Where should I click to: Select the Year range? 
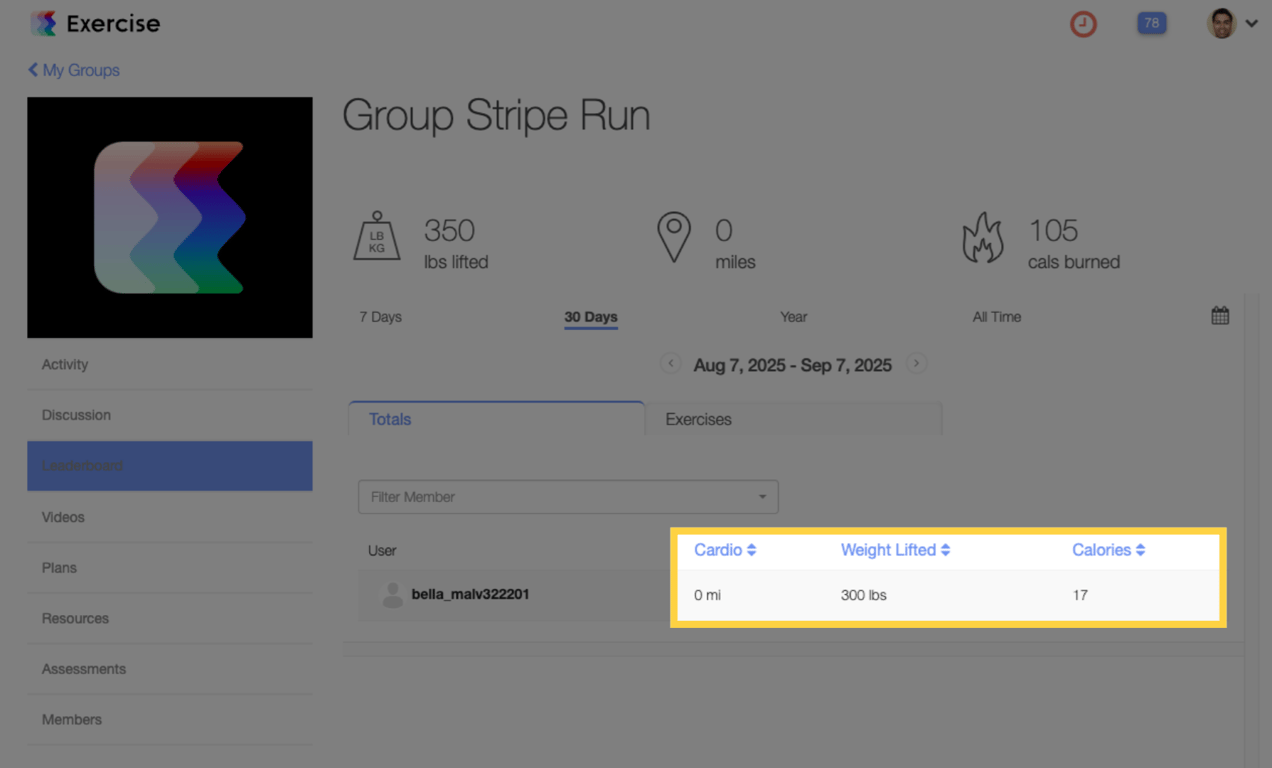tap(793, 317)
